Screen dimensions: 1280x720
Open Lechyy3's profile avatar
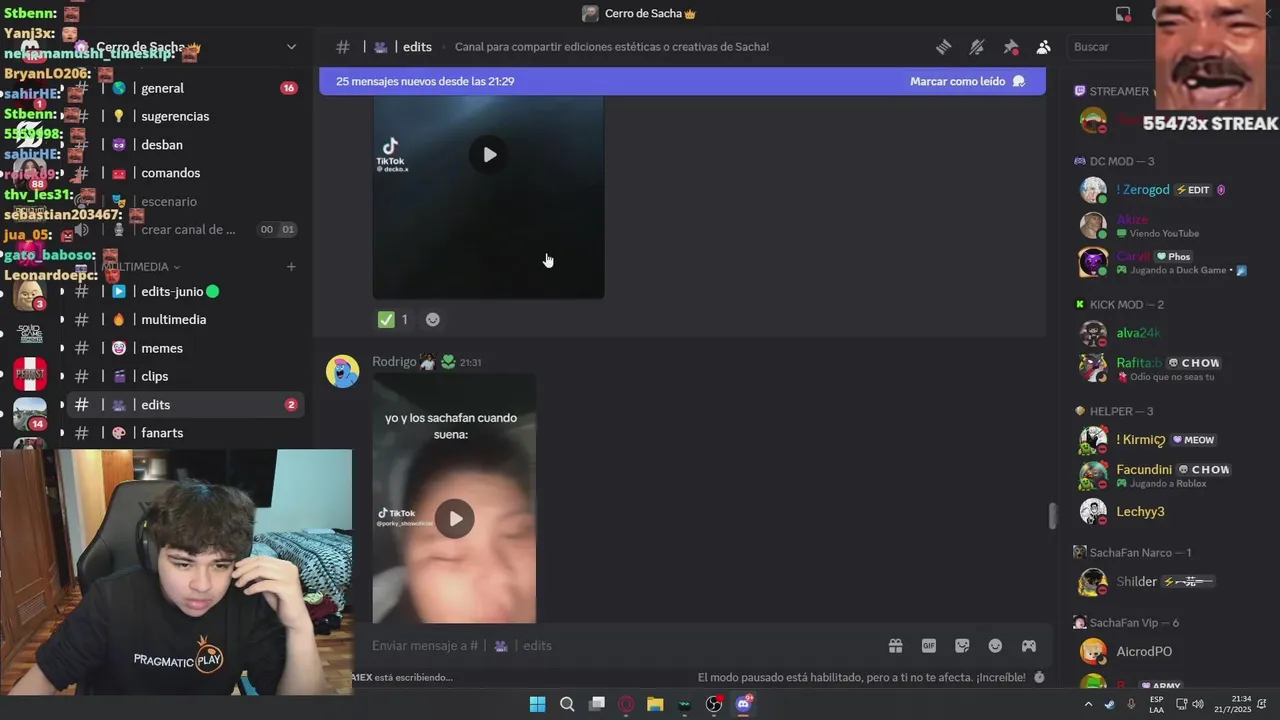(x=1093, y=512)
